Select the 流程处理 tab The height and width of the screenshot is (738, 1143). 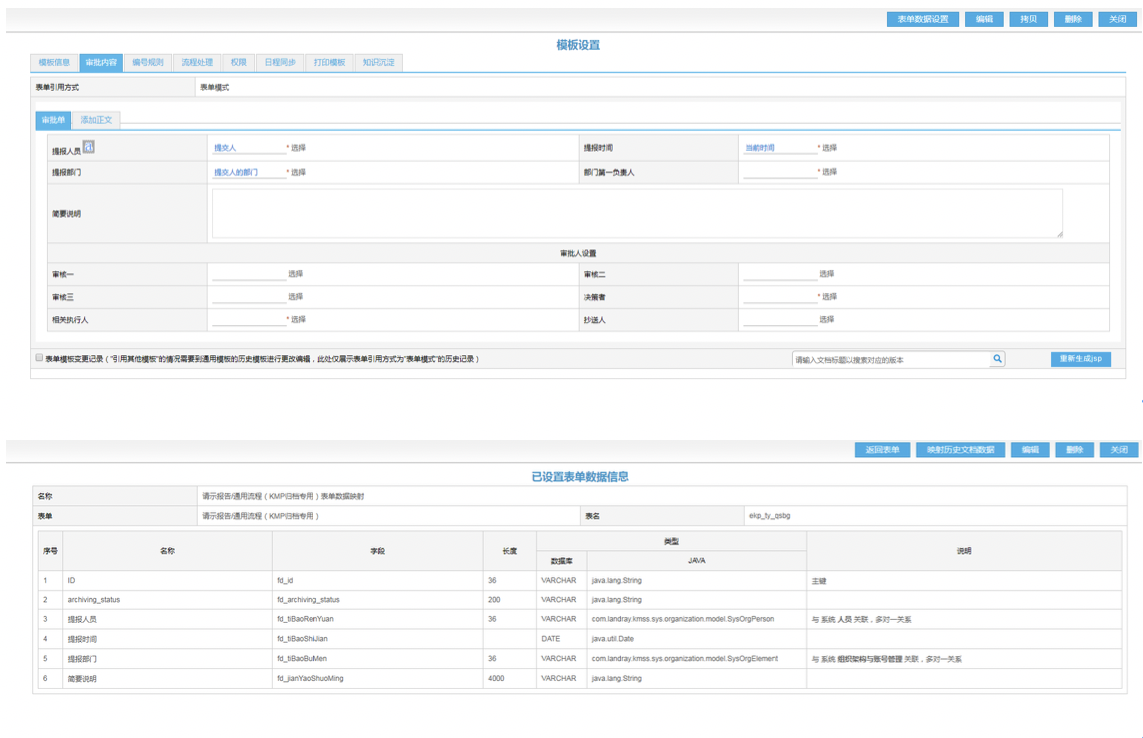pyautogui.click(x=197, y=62)
